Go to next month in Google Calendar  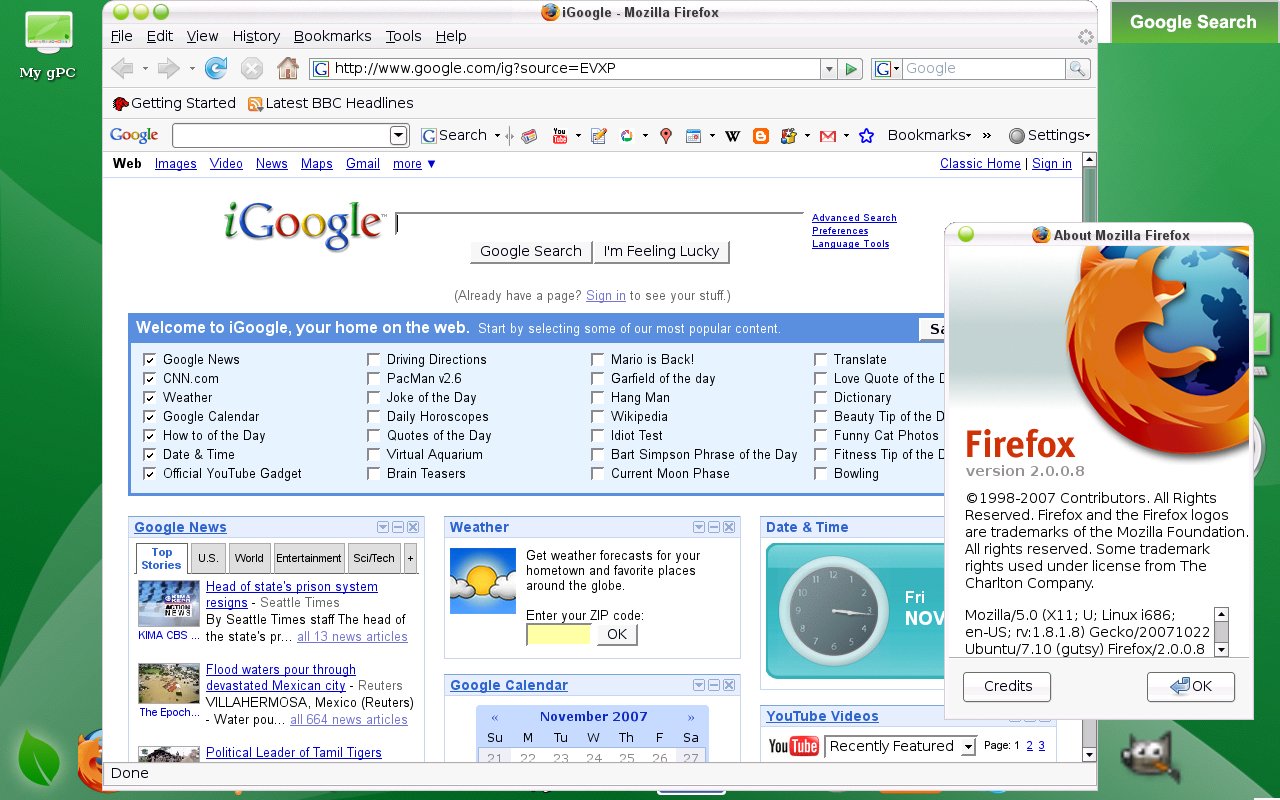point(691,717)
